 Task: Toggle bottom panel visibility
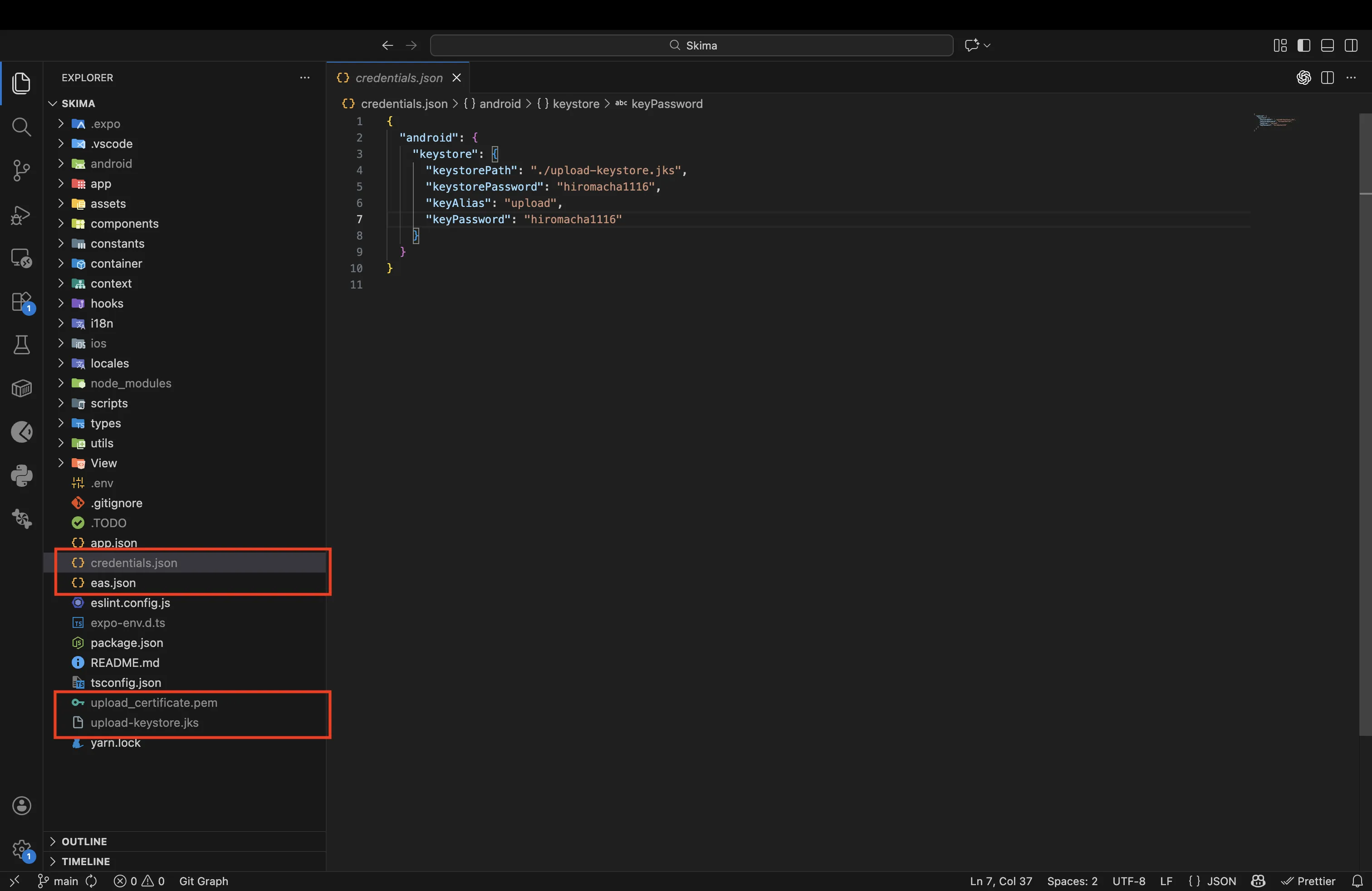pos(1328,45)
